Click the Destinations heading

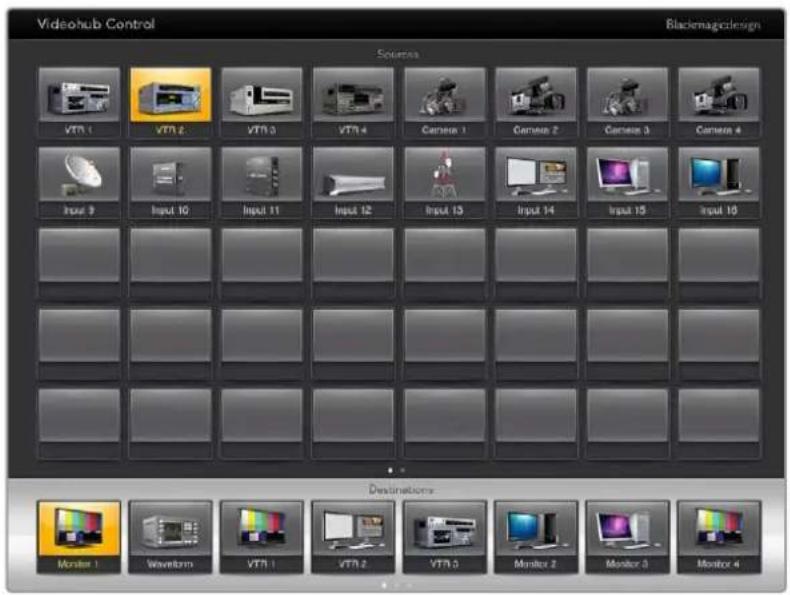click(x=401, y=489)
